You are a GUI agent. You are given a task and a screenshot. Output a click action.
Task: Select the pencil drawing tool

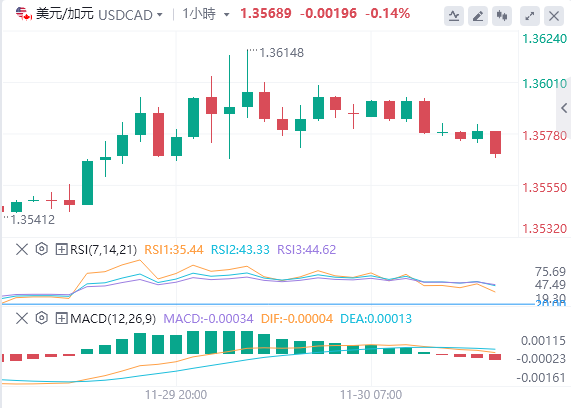point(478,16)
